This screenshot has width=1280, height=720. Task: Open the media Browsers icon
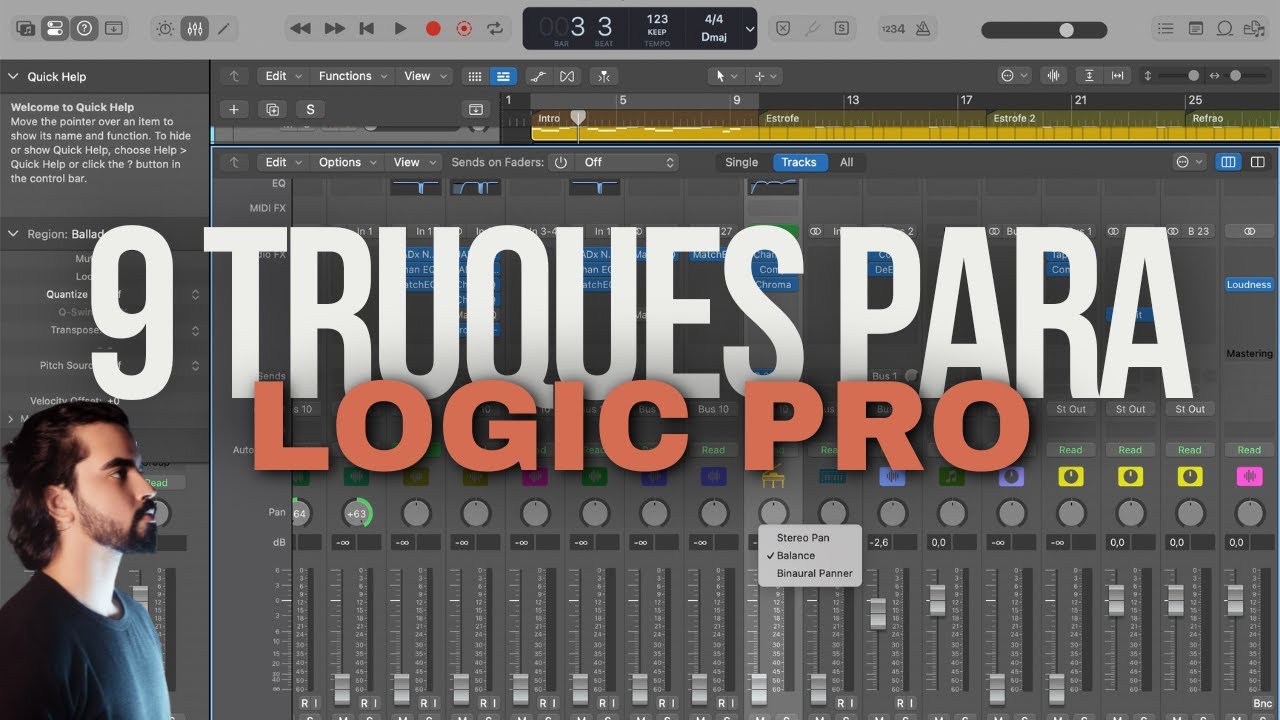(1255, 29)
